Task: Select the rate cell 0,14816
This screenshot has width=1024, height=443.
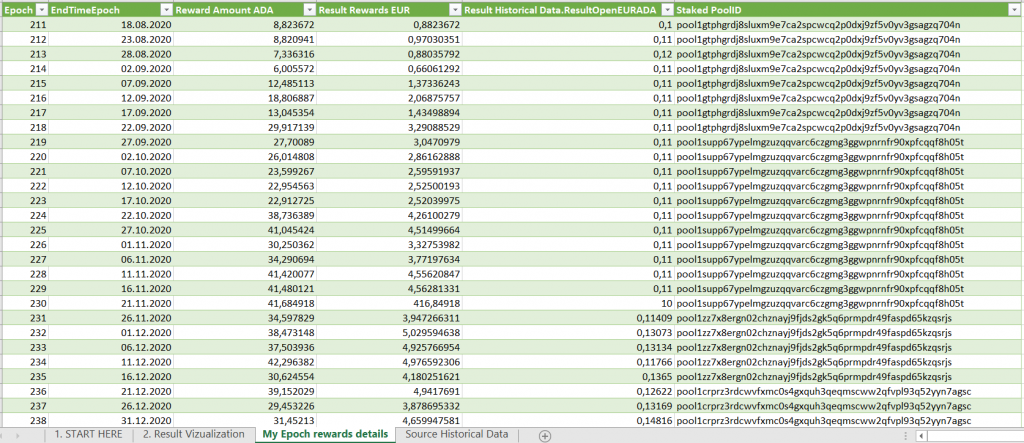Action: click(x=568, y=419)
